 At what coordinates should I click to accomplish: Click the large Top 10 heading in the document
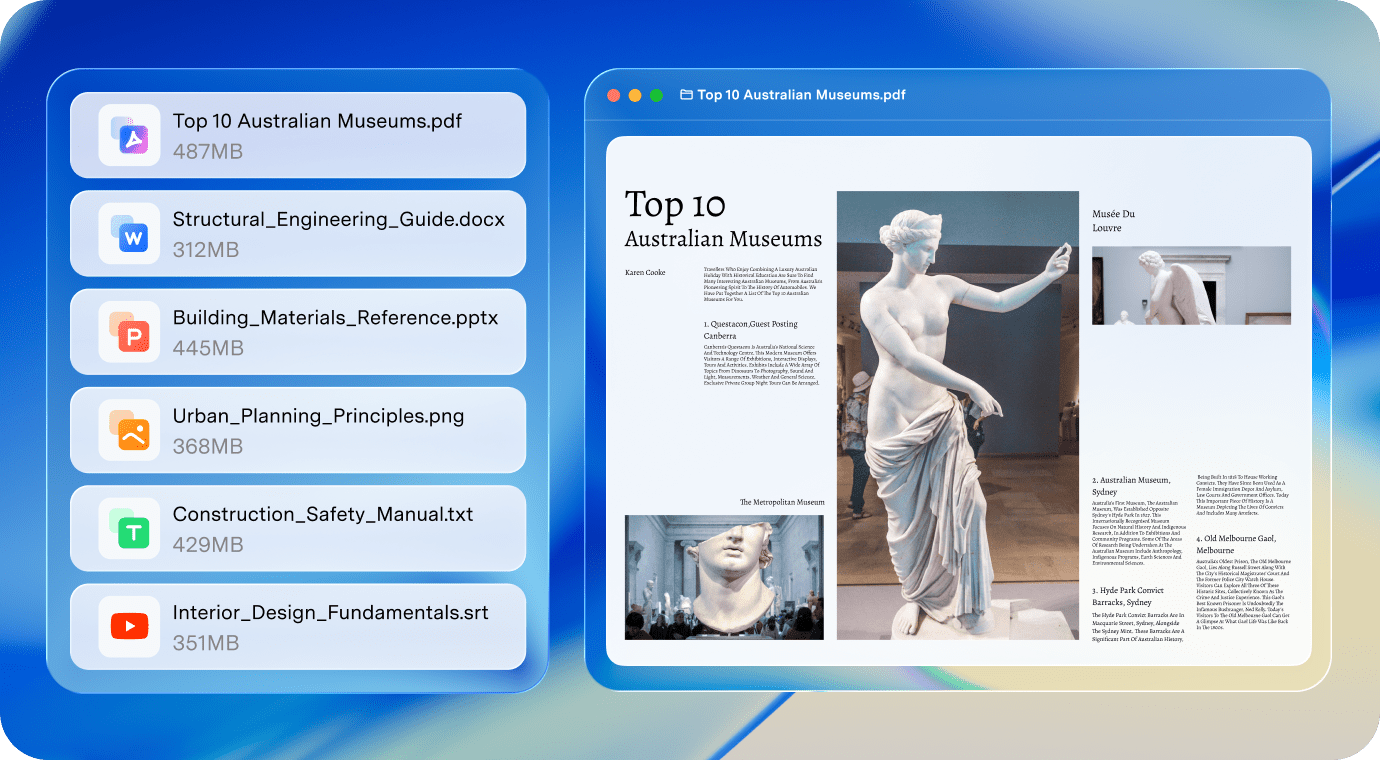pos(675,205)
